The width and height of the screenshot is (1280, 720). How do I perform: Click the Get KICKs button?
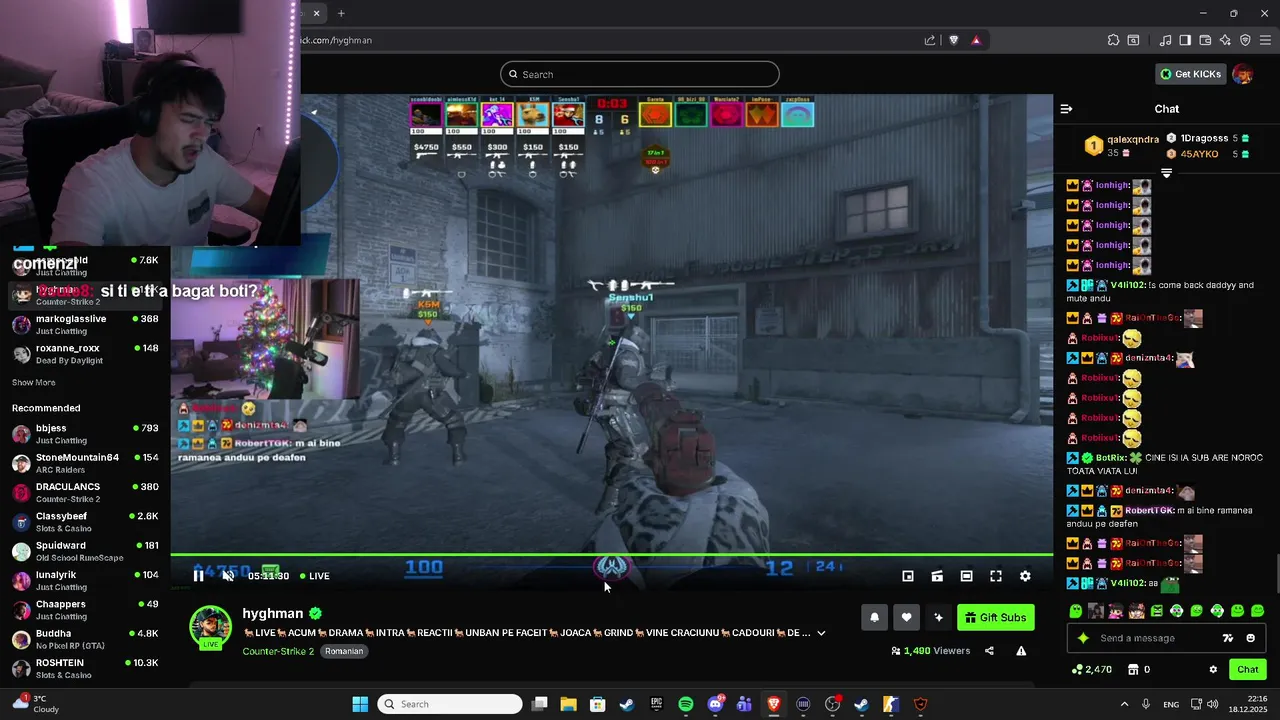click(1190, 74)
